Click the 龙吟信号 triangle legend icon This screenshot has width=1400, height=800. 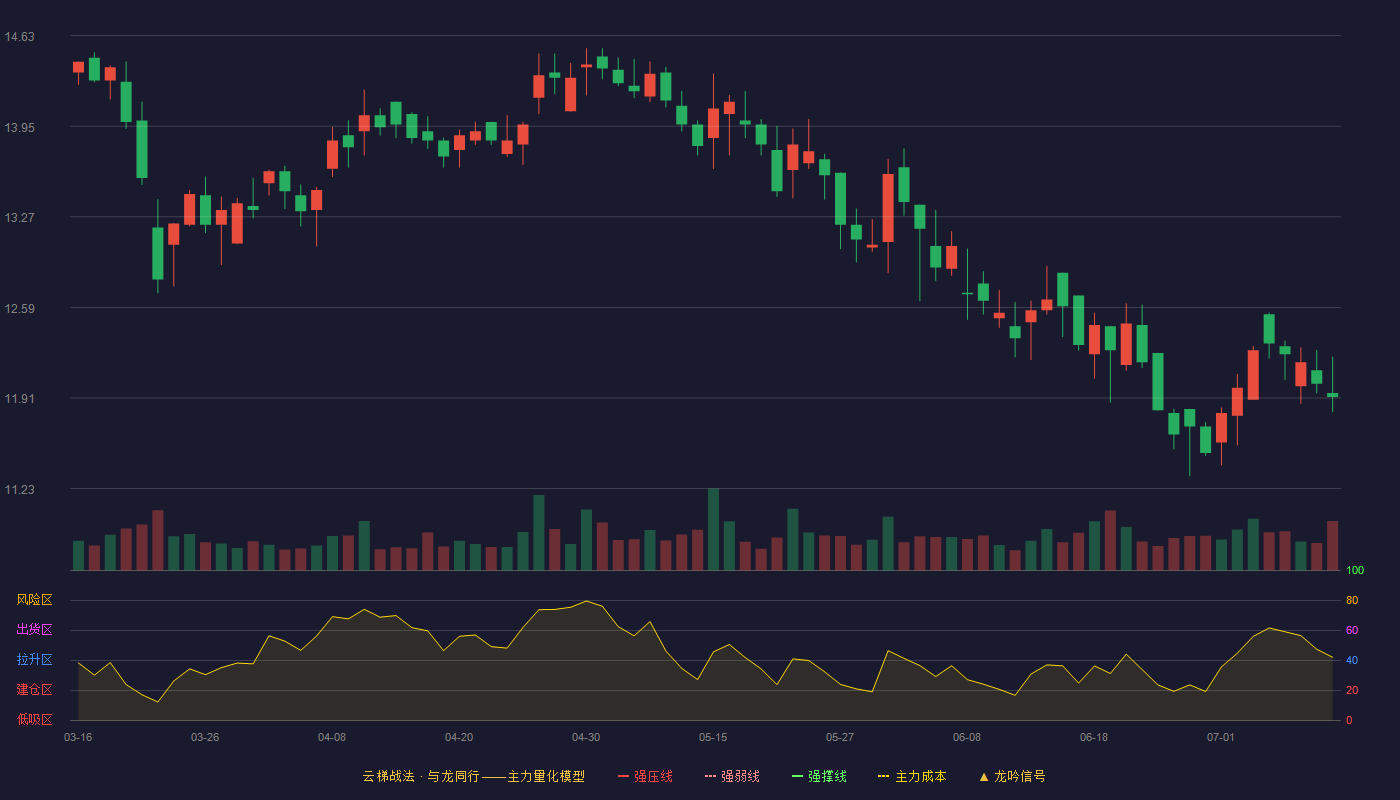point(984,776)
